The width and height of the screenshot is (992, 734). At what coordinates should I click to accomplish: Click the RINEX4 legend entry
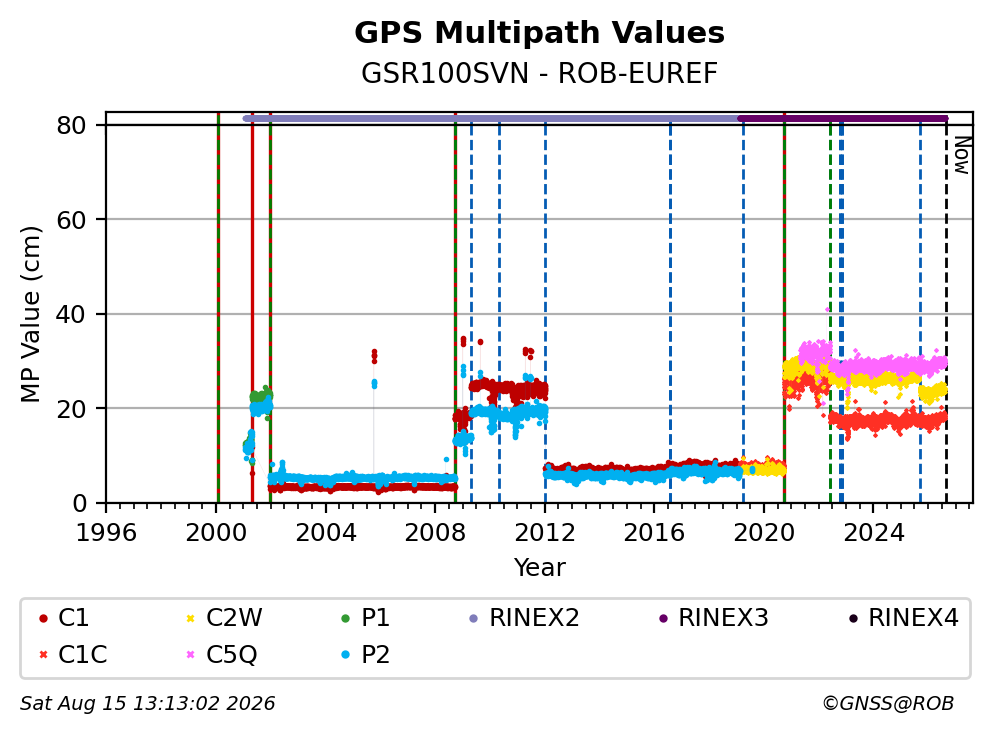tap(903, 618)
